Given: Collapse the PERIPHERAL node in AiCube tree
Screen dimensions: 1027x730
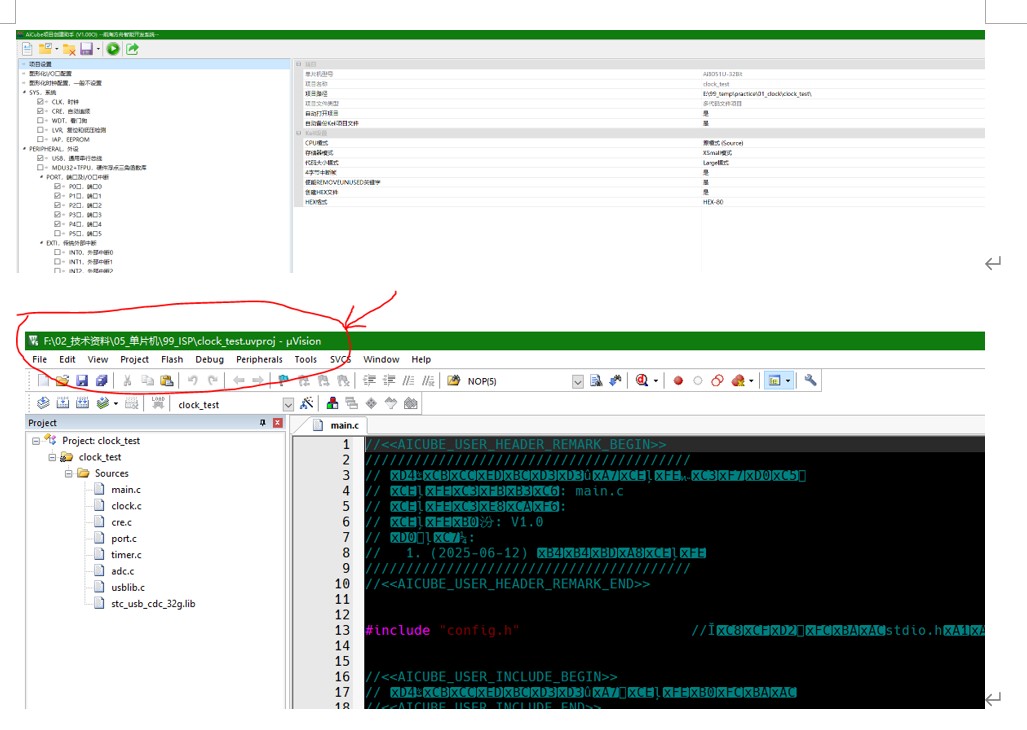Looking at the screenshot, I should (x=24, y=149).
